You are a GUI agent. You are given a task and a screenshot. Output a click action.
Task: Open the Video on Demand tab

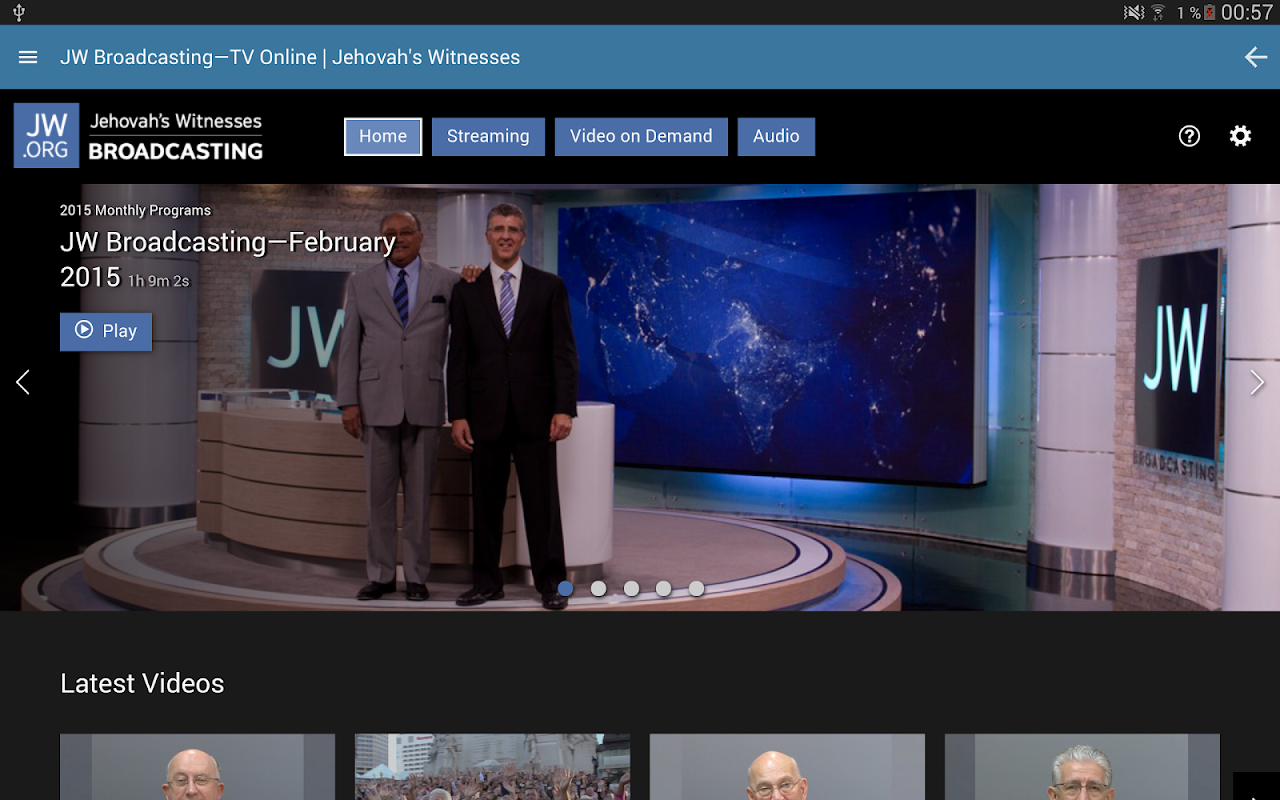coord(641,137)
